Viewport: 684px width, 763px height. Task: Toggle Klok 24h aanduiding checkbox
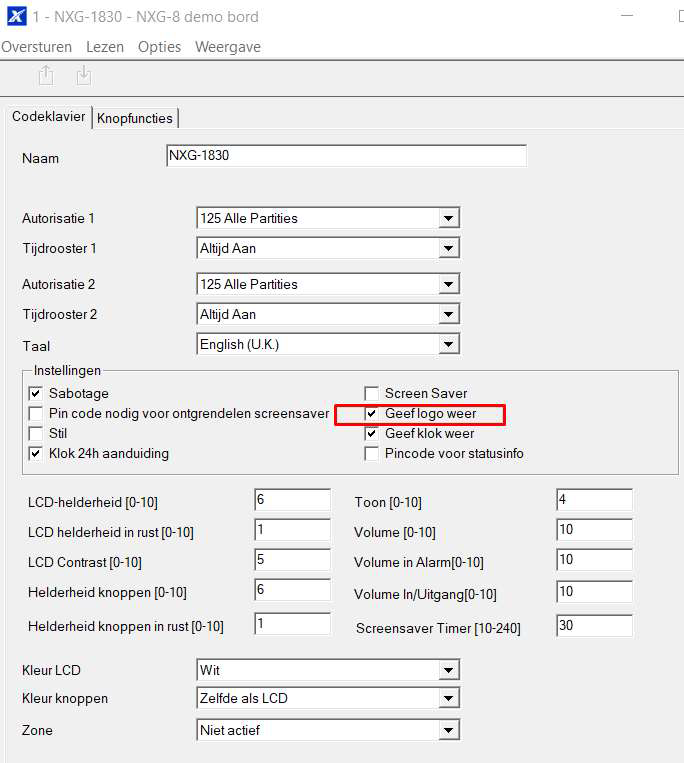point(36,454)
